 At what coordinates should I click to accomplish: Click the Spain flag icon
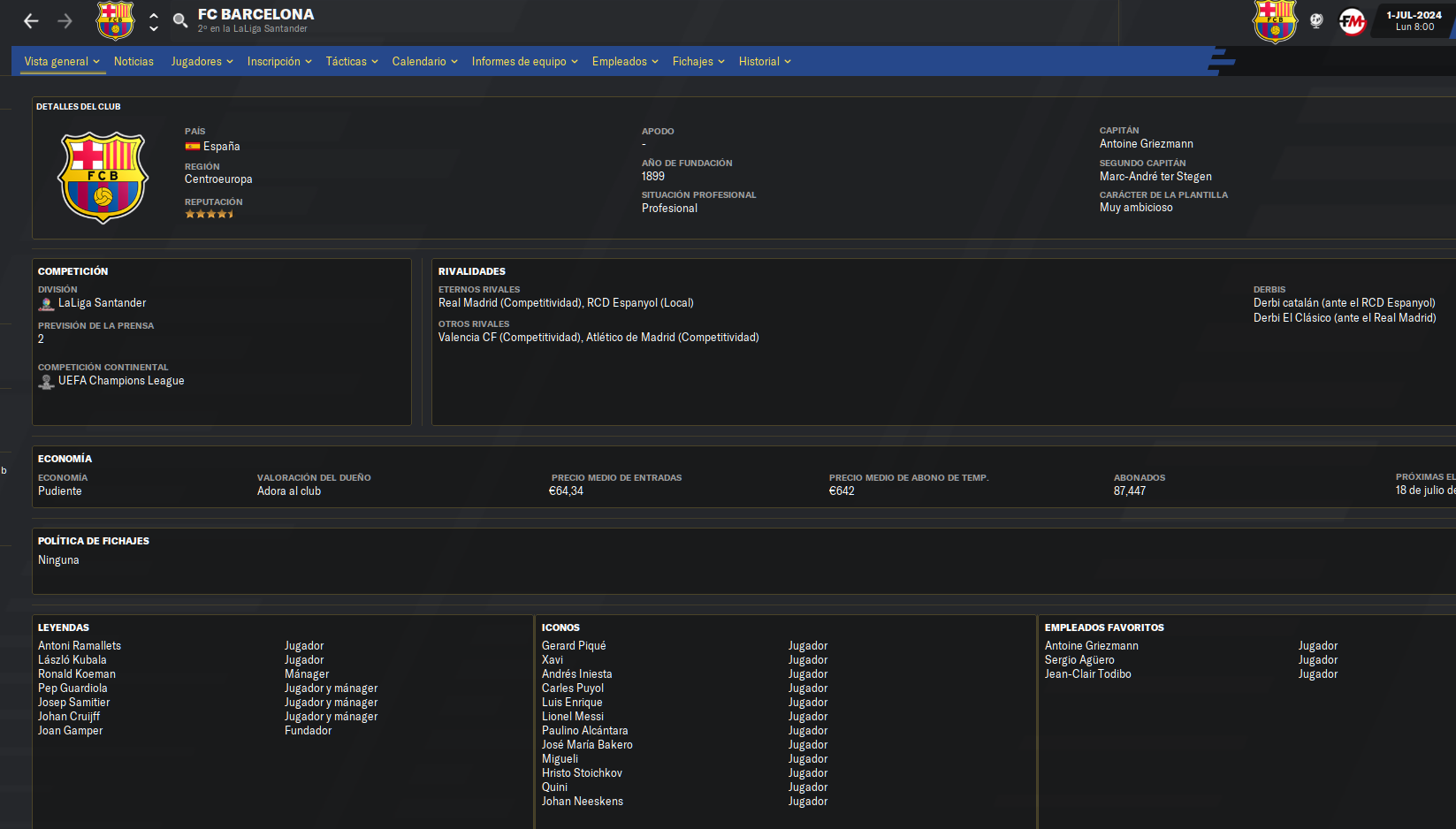pyautogui.click(x=192, y=147)
